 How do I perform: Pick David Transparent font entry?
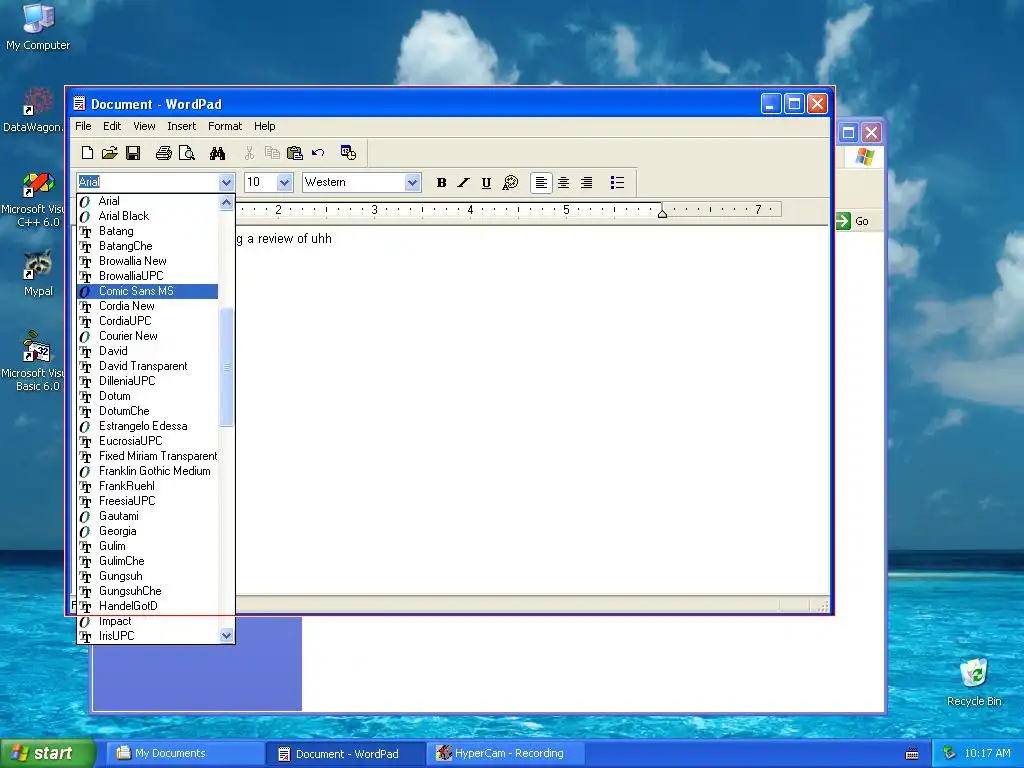(x=148, y=366)
